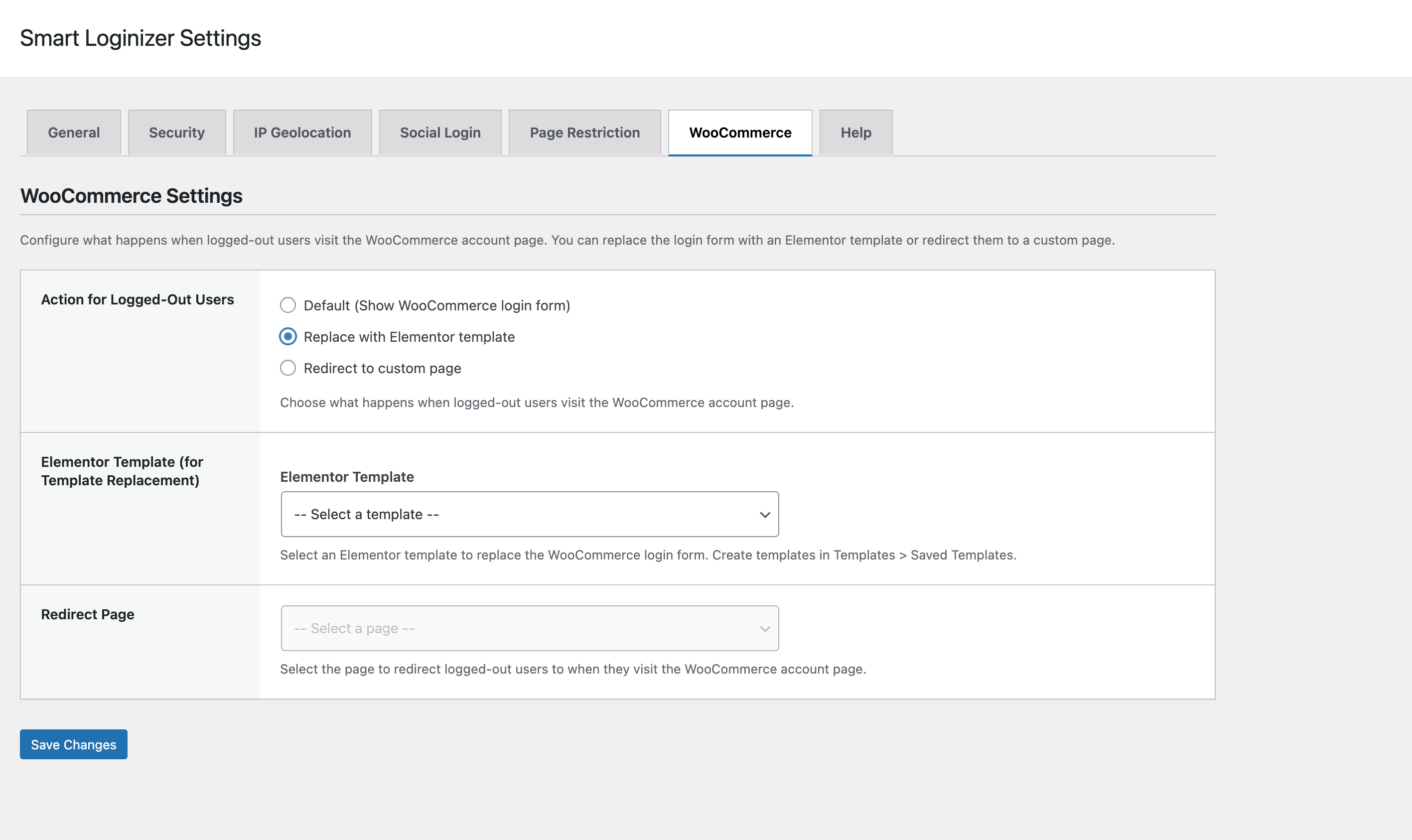
Task: Select Redirect to custom page radio
Action: 288,369
